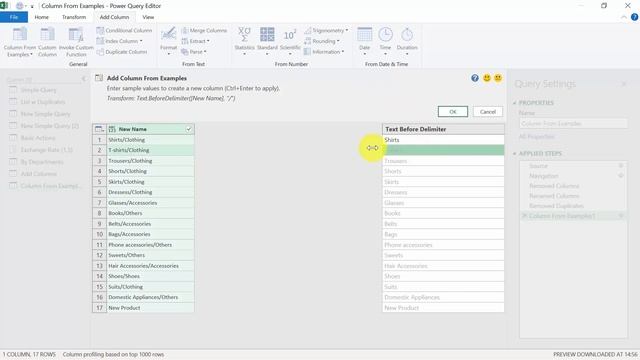
Task: Open Statistics number functions
Action: tap(244, 41)
